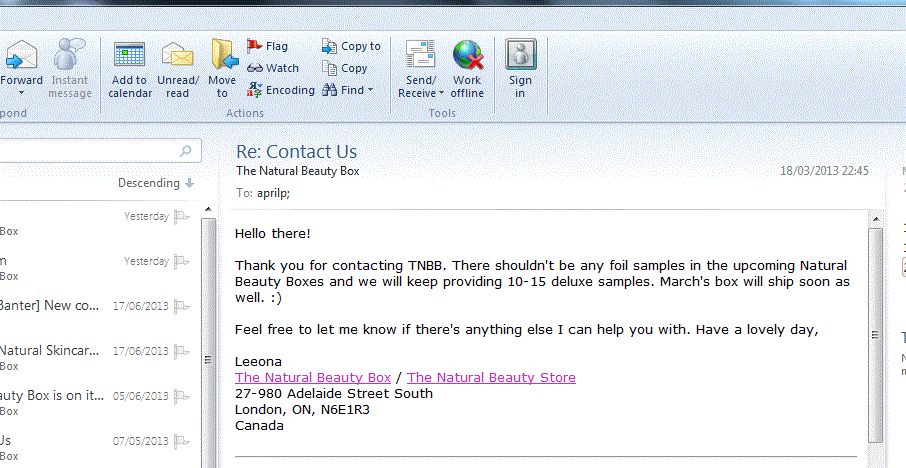
Task: Click the Move to folder icon
Action: tap(224, 54)
